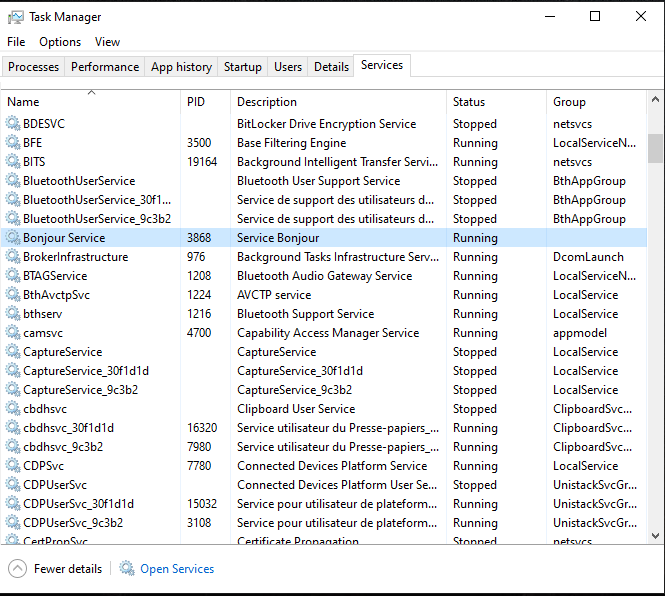This screenshot has height=596, width=665.
Task: Click 'Base Filtering Engine' description
Action: point(292,143)
